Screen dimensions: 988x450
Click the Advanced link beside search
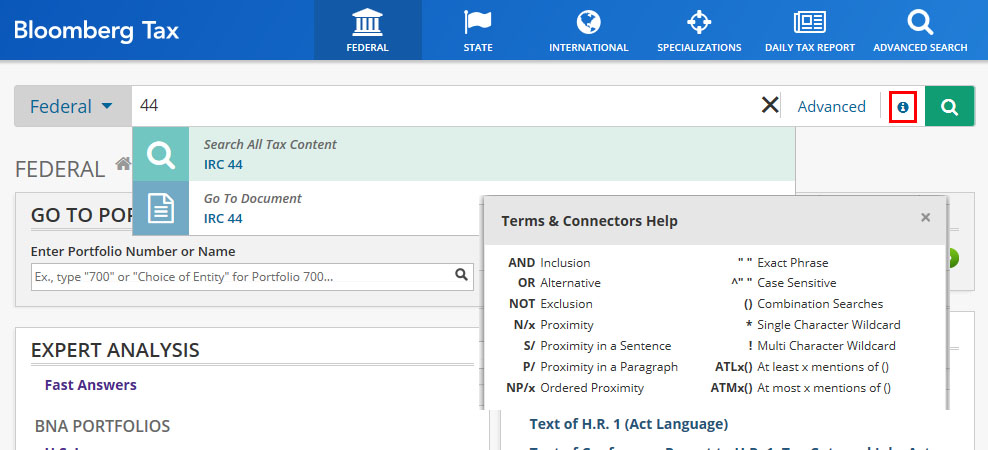(x=831, y=106)
